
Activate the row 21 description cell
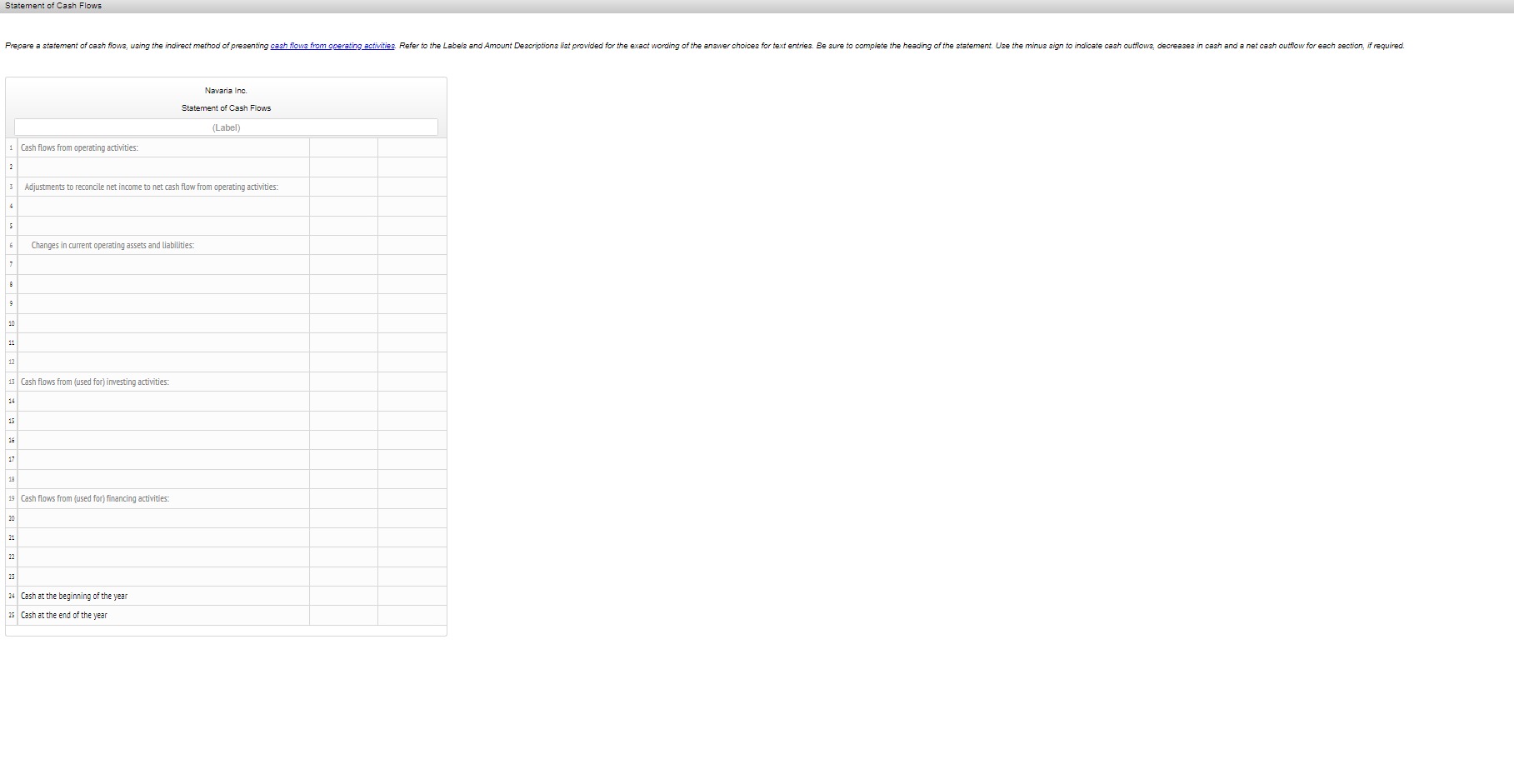163,537
